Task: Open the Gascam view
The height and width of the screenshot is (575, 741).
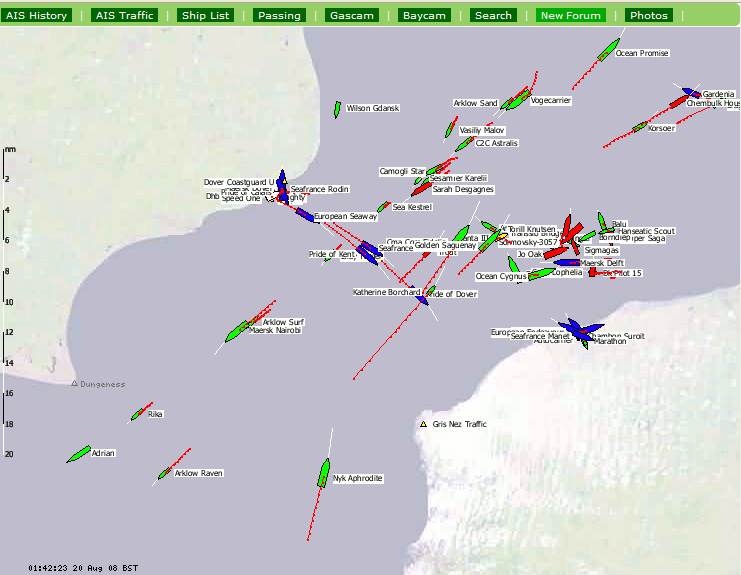Action: [351, 16]
